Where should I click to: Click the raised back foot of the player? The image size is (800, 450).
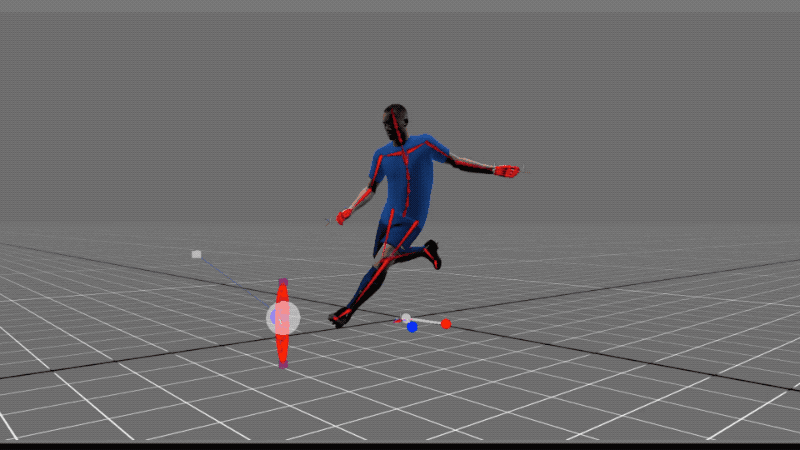[x=432, y=254]
